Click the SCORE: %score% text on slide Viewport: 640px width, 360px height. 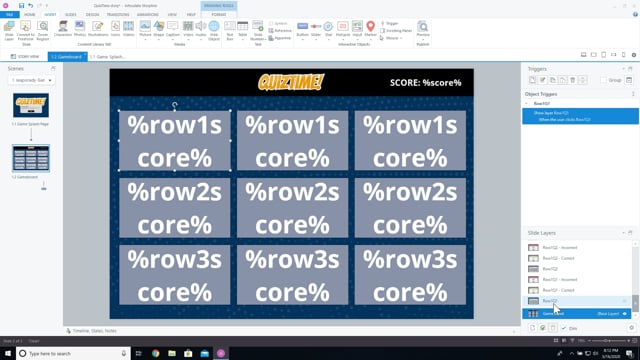coord(425,83)
